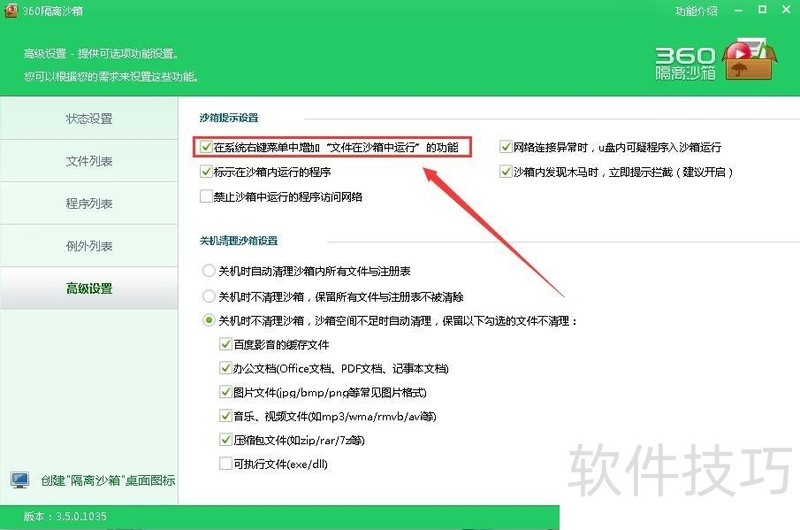Toggle 标示在沙箱内运行的程序 checkbox
Viewport: 800px width, 530px height.
pos(206,172)
